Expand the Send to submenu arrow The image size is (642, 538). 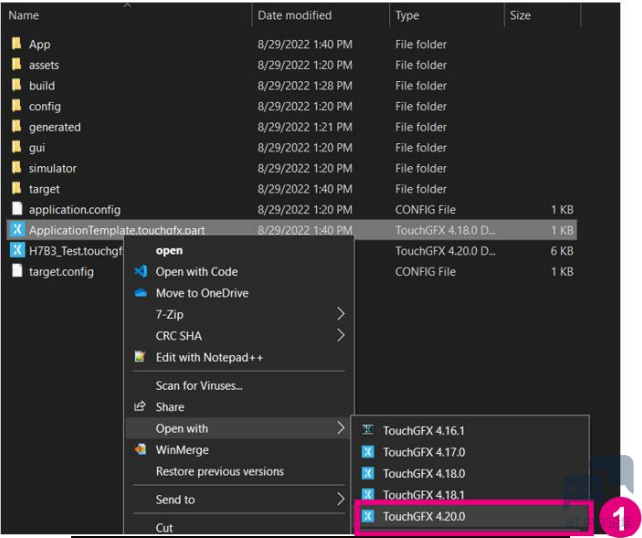(341, 499)
